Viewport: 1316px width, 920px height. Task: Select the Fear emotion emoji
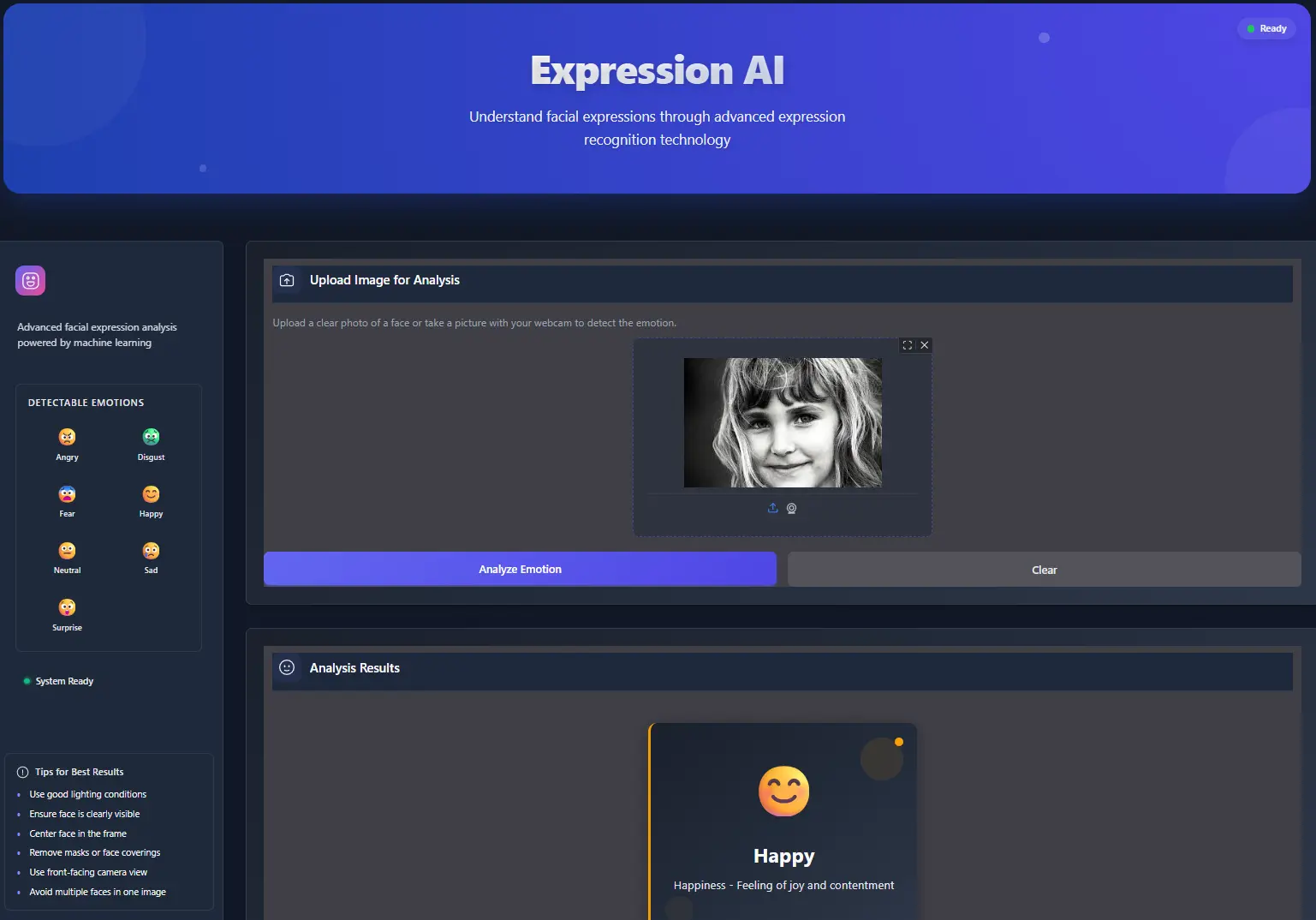(67, 493)
